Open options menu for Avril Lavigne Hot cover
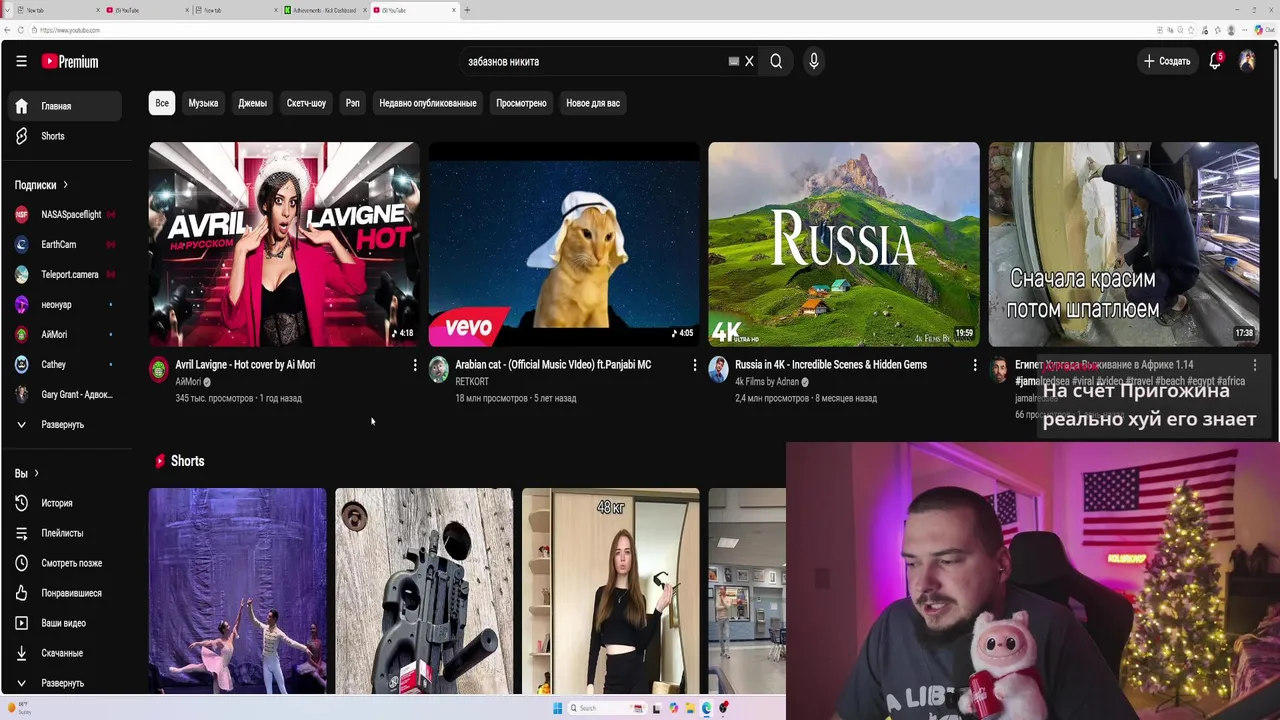The width and height of the screenshot is (1280, 720). (x=415, y=365)
